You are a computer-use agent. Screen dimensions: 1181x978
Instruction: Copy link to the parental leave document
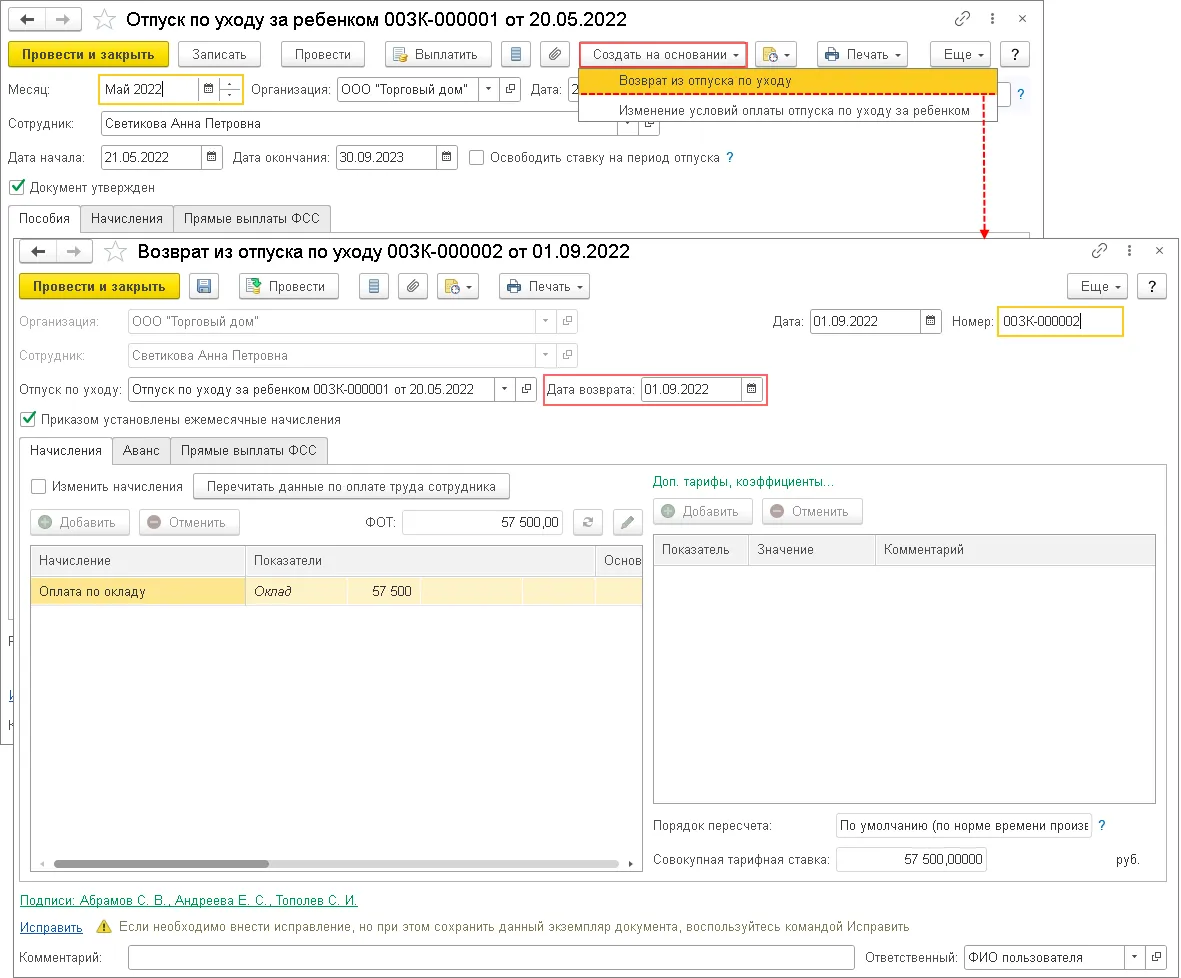[962, 19]
